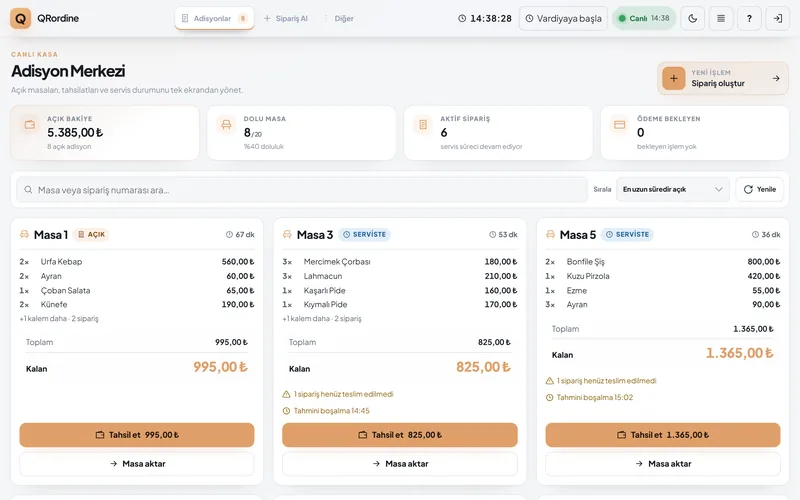Click the Çoban Salata item row
Image resolution: width=800 pixels, height=500 pixels.
137,290
